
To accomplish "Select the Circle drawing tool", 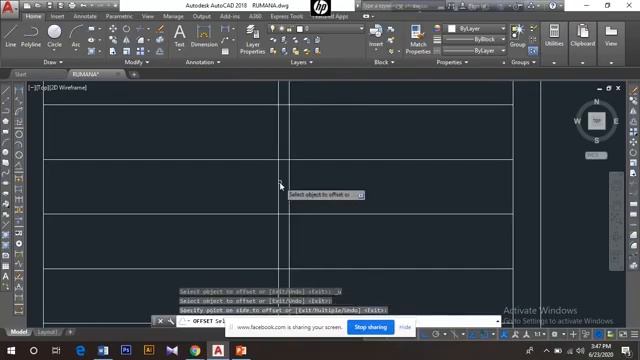I will [54, 36].
